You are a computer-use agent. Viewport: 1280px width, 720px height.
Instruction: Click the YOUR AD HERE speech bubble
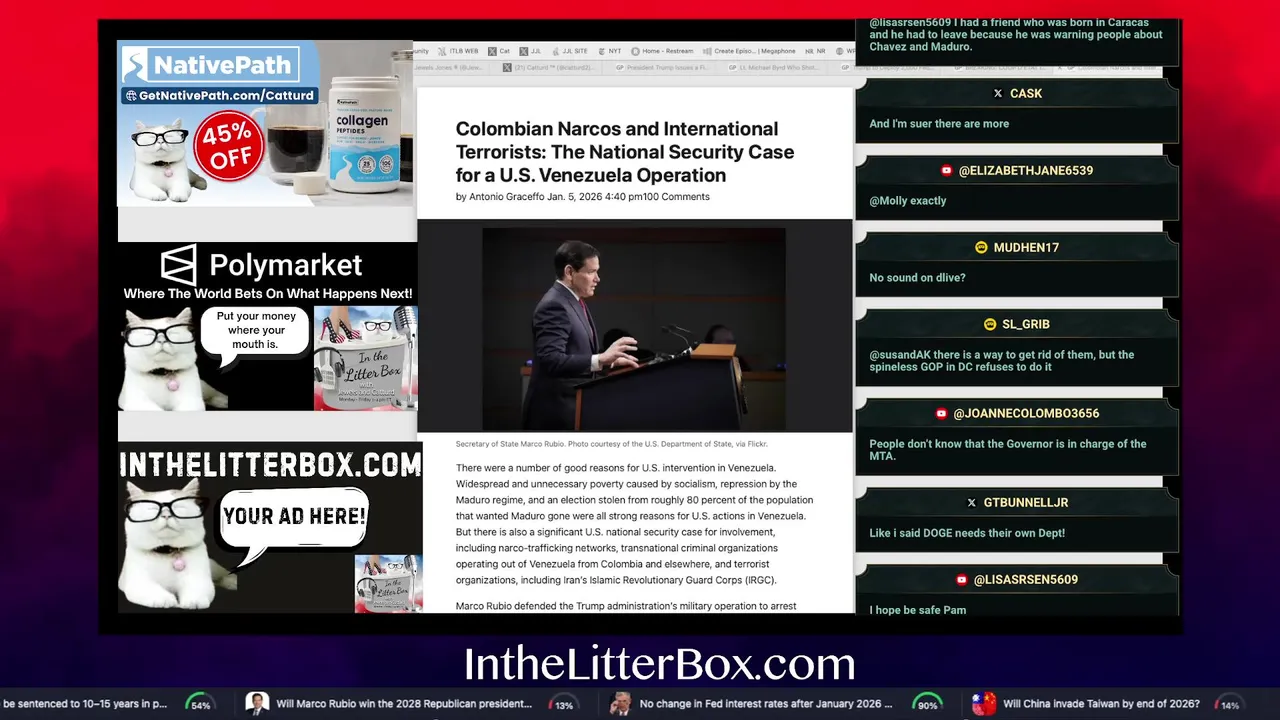tap(294, 517)
